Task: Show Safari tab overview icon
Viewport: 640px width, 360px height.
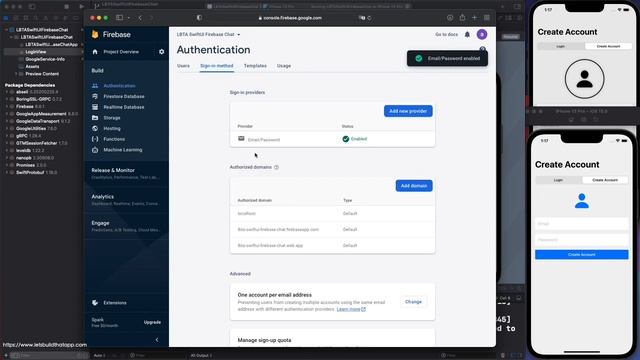Action: click(x=487, y=18)
